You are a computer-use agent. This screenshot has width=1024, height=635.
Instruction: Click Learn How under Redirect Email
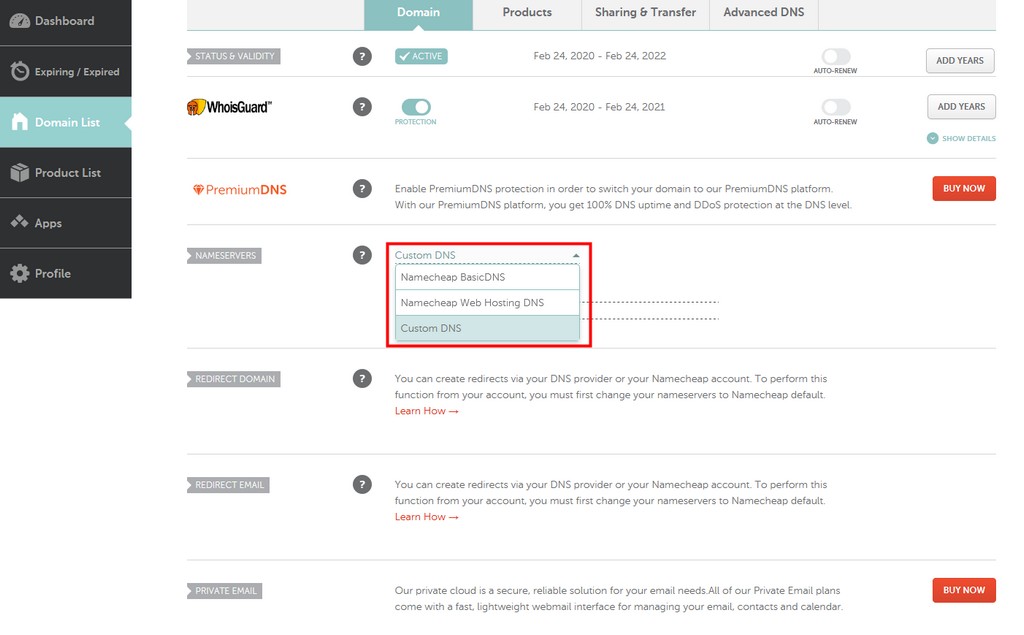[x=421, y=517]
